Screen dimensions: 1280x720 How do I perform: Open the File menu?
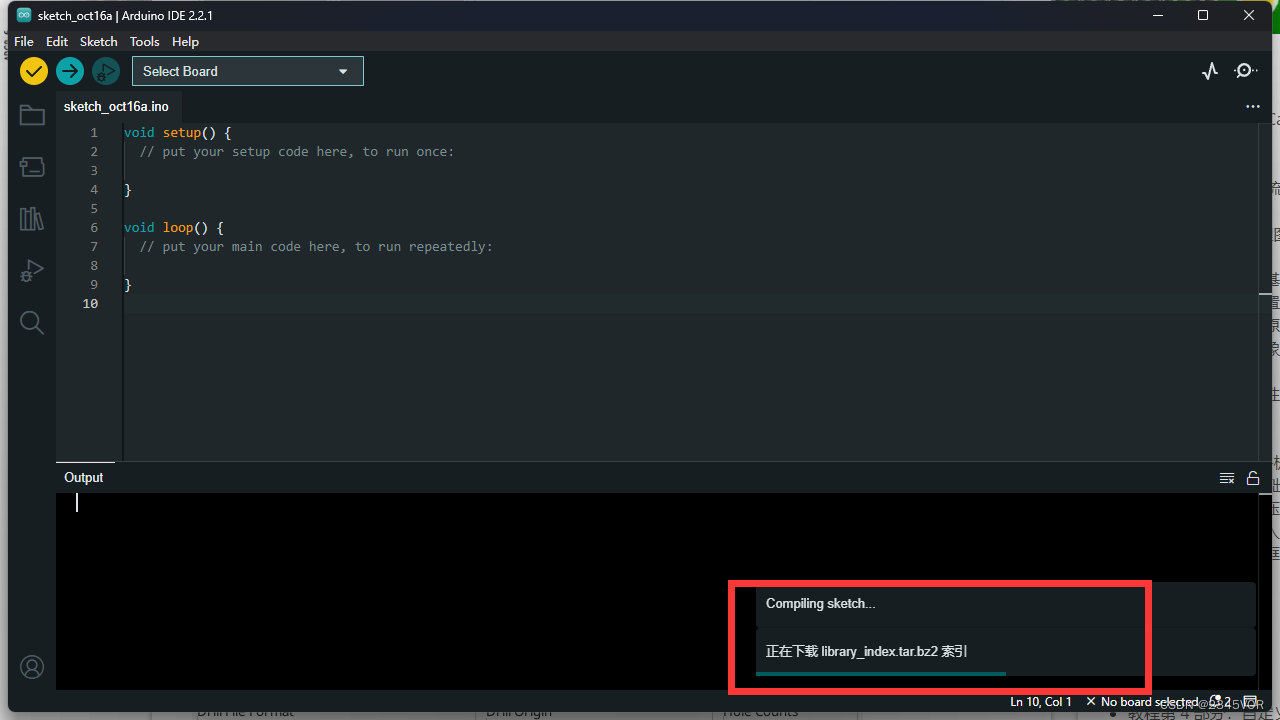click(x=24, y=42)
